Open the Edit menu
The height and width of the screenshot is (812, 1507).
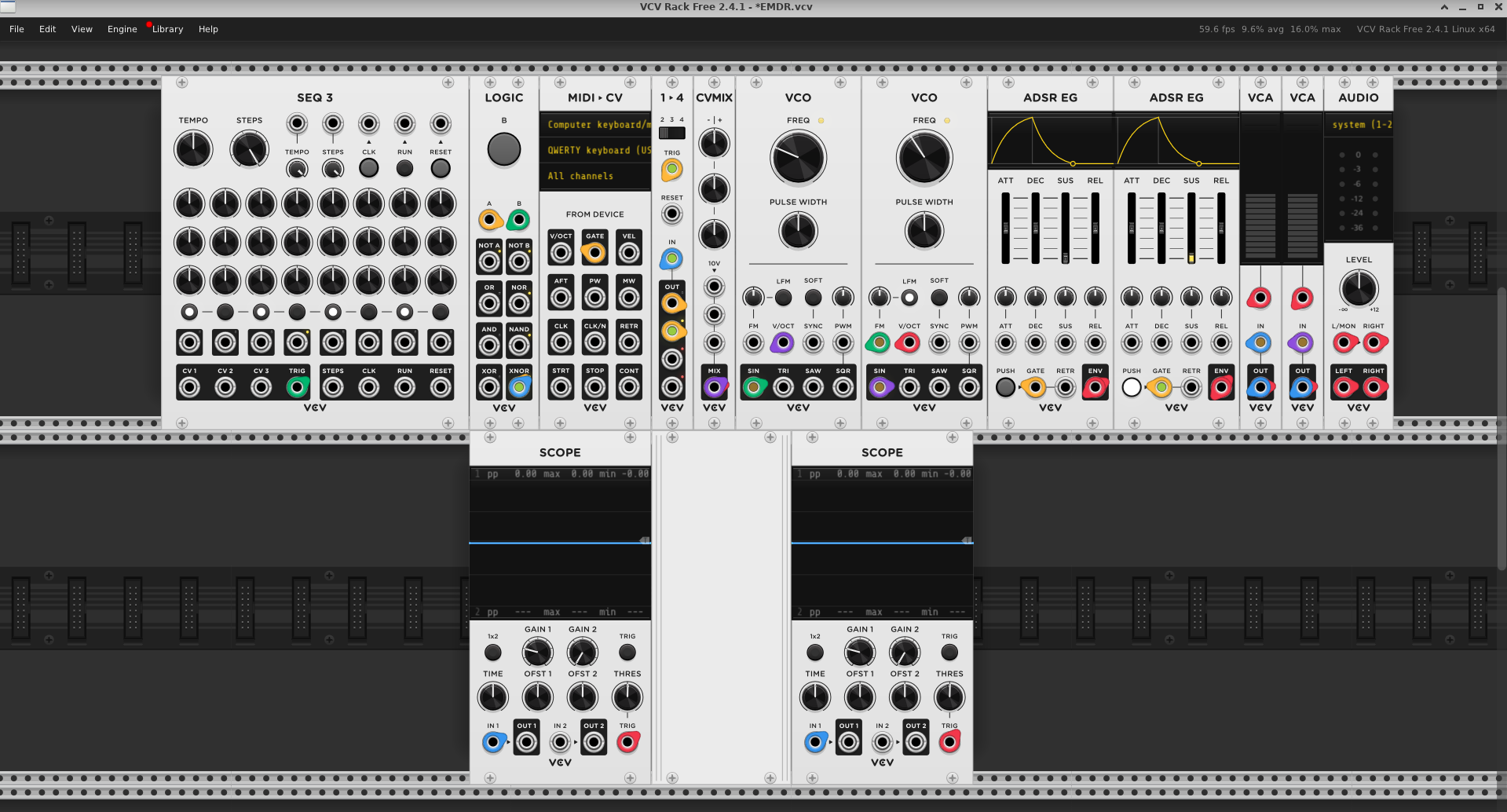coord(48,29)
